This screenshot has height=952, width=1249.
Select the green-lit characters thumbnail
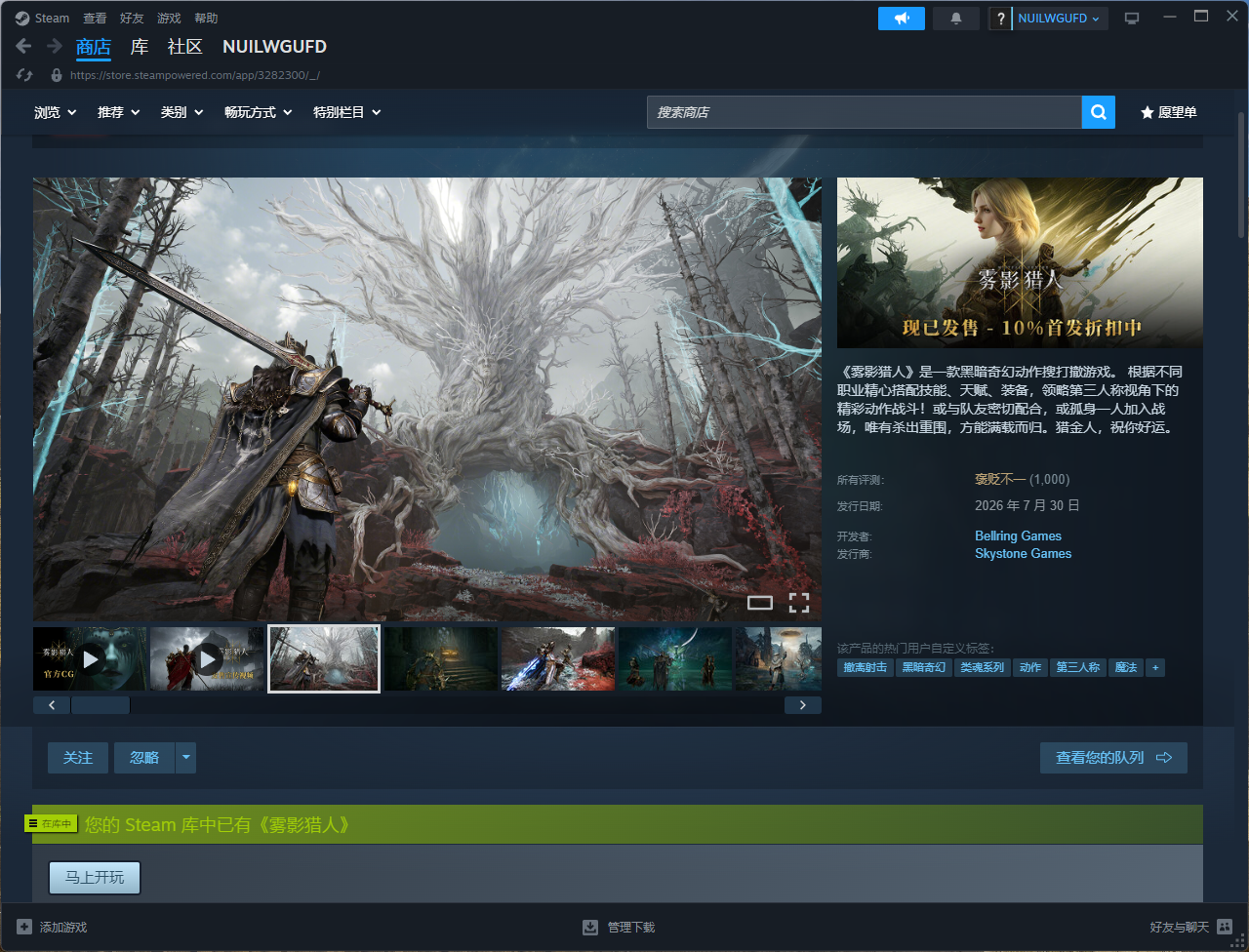click(675, 659)
